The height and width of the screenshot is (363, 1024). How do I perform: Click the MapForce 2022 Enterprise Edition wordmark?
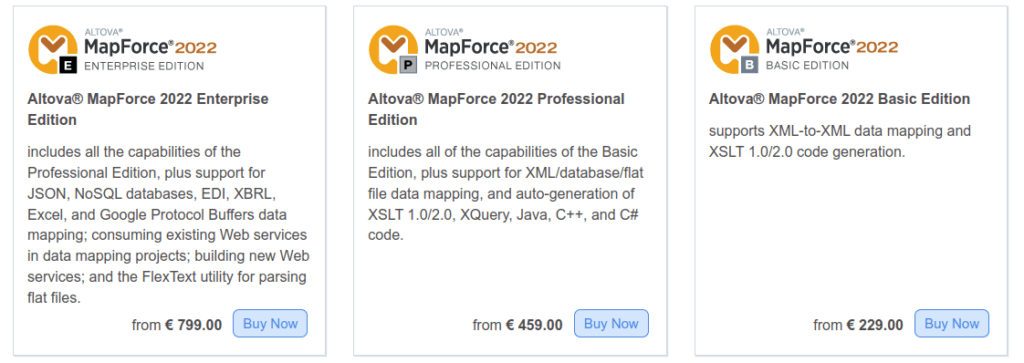(151, 50)
